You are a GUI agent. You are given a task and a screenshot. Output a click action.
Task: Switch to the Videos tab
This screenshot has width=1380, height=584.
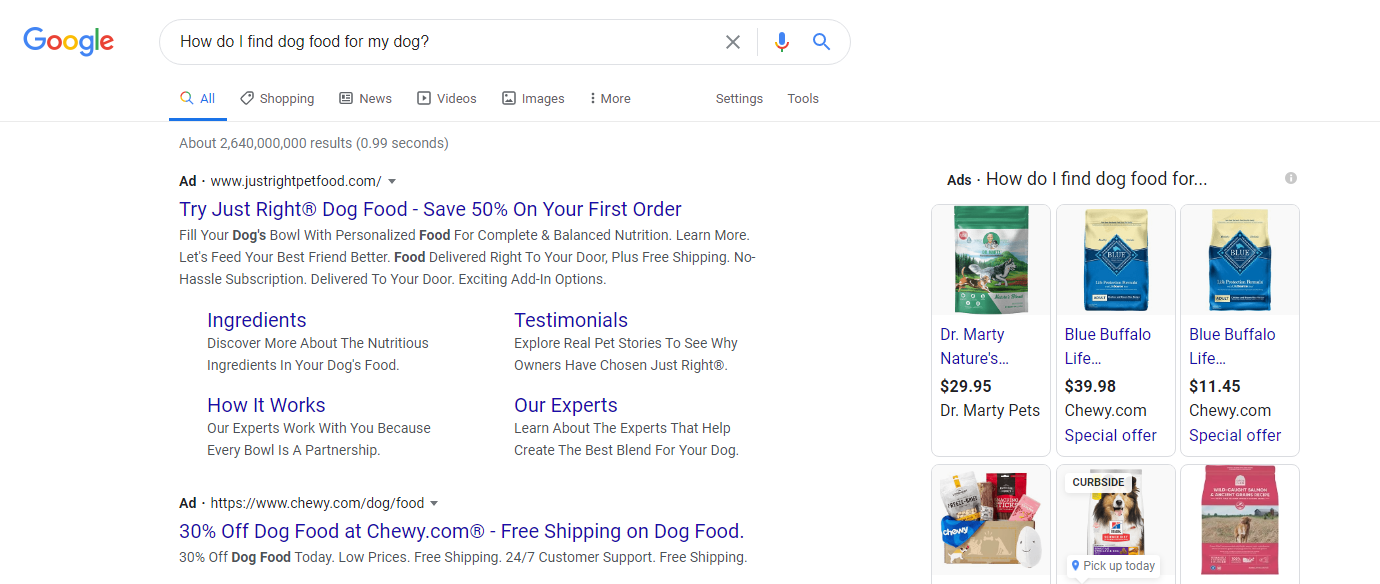(x=447, y=99)
